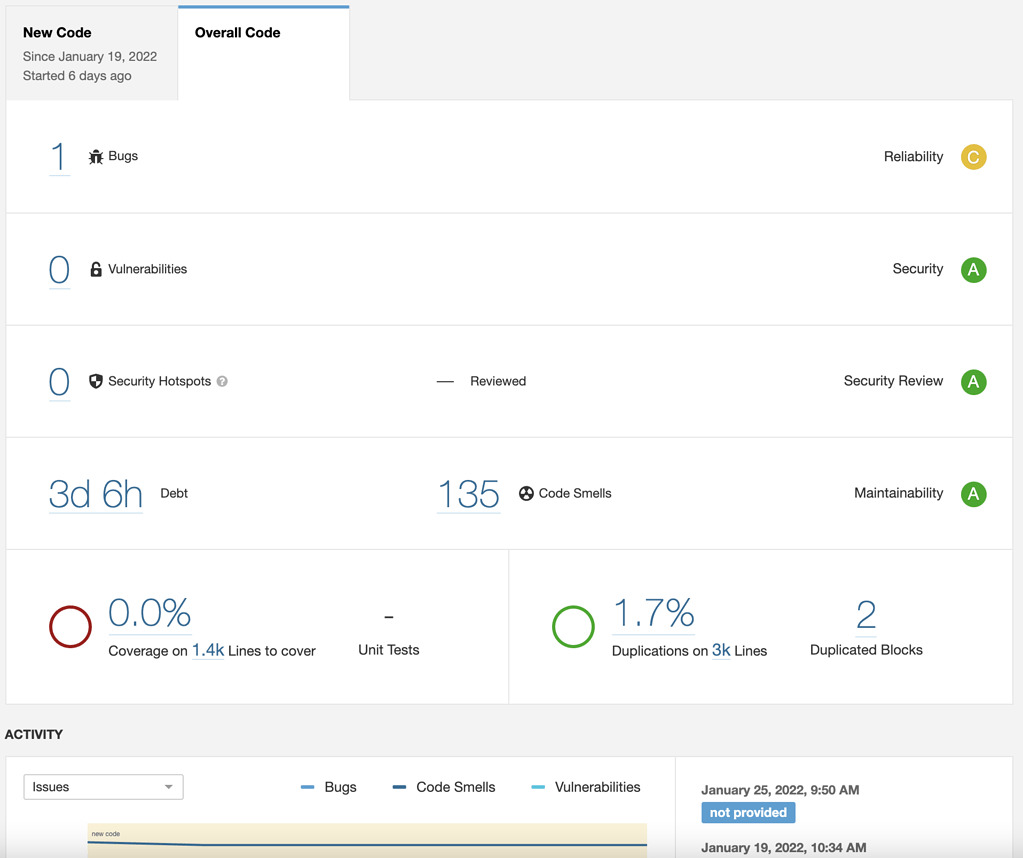Click the Security Hotspots shield icon
This screenshot has width=1023, height=858.
coord(96,381)
